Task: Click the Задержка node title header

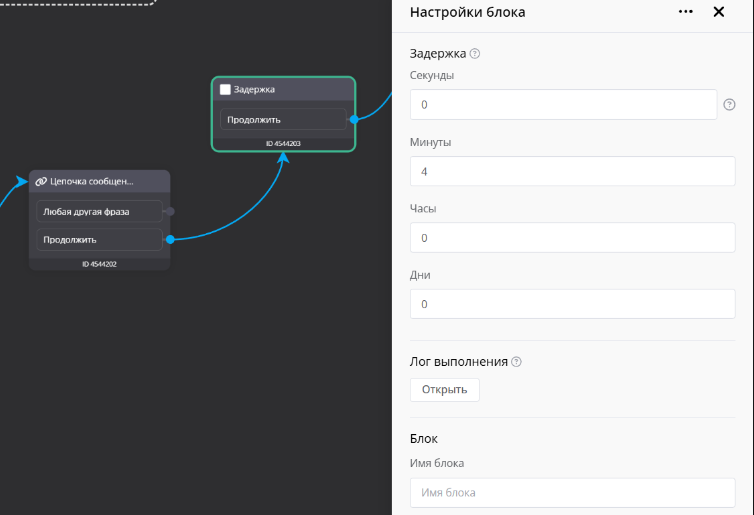Action: [x=288, y=89]
